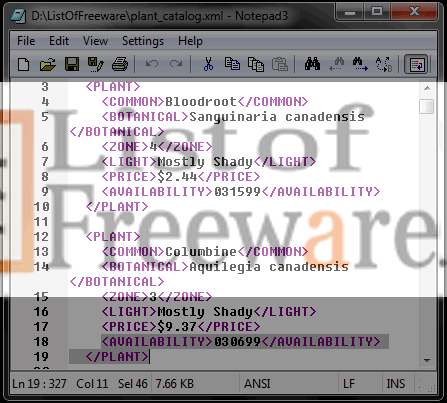Click closing </PLANT> tag on line 19
This screenshot has height=403, width=447.
click(117, 357)
